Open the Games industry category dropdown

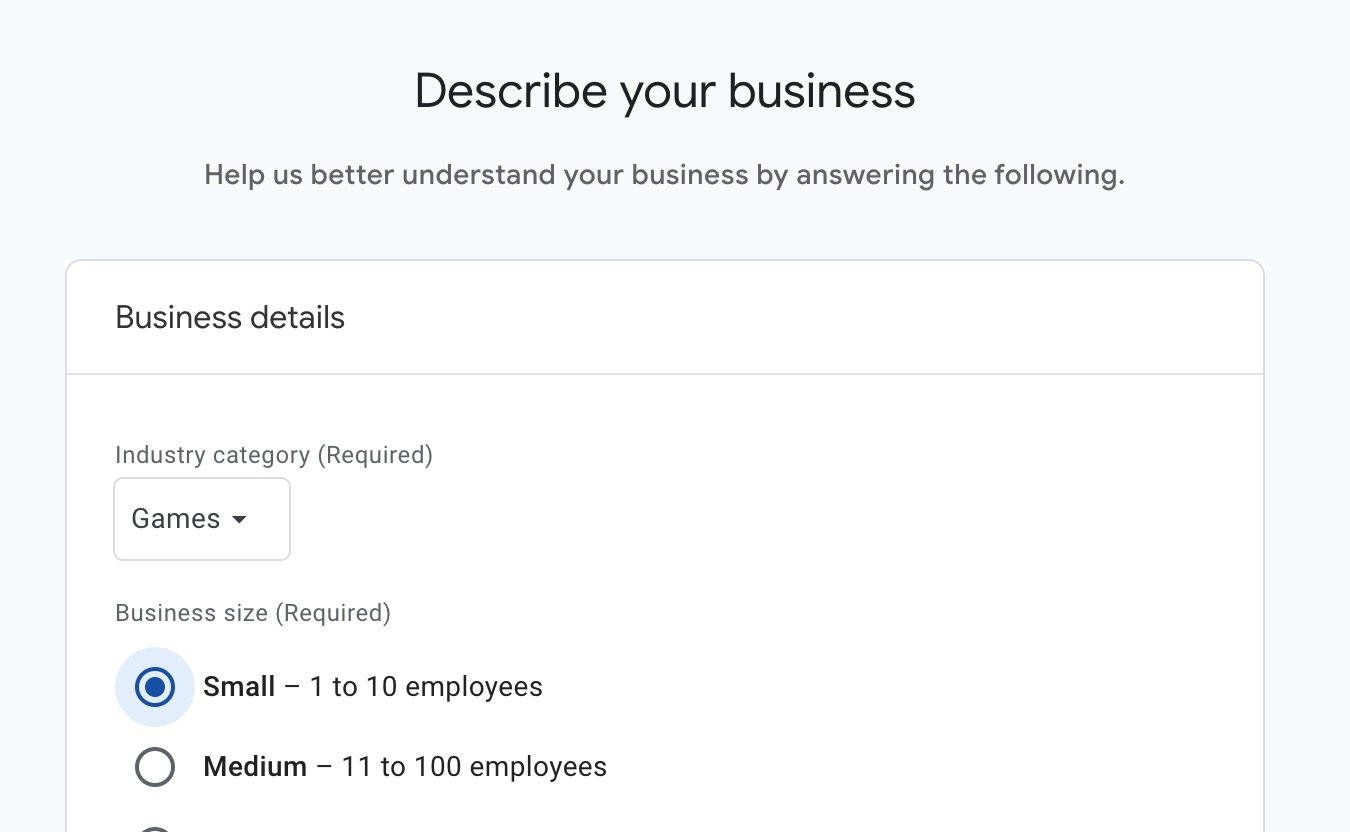[x=202, y=519]
